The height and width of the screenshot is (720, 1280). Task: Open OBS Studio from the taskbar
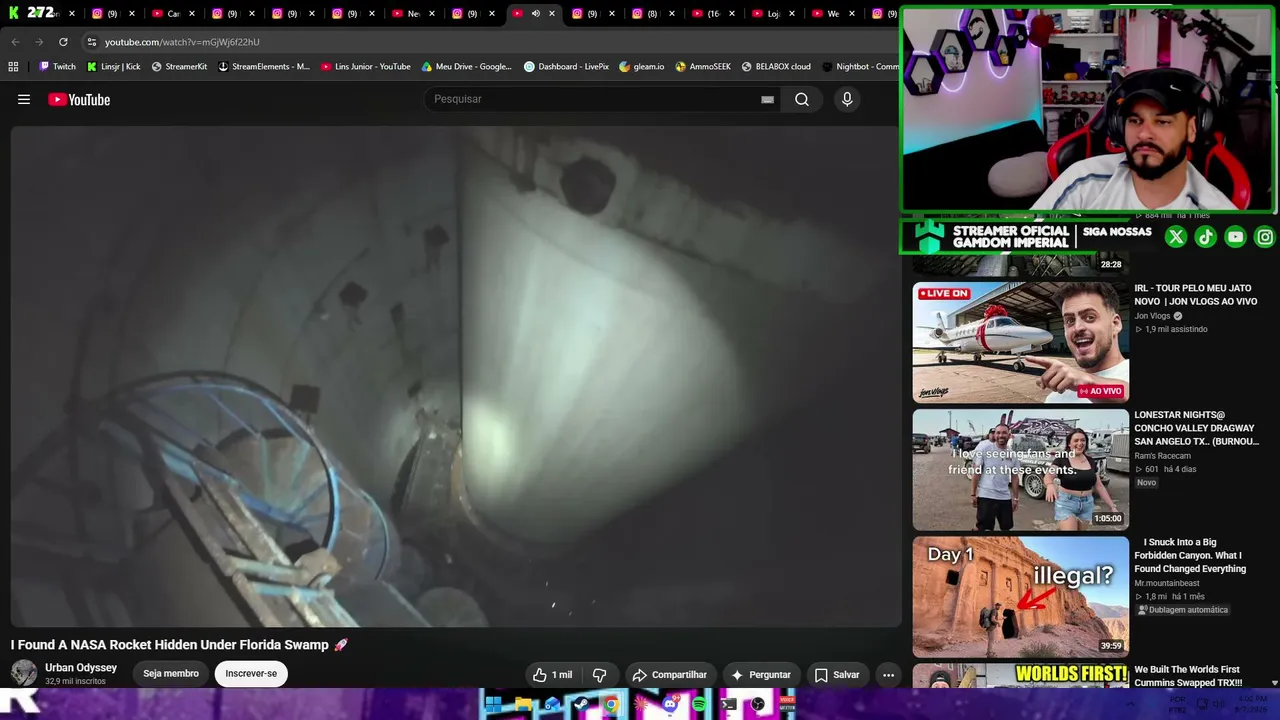click(x=758, y=704)
